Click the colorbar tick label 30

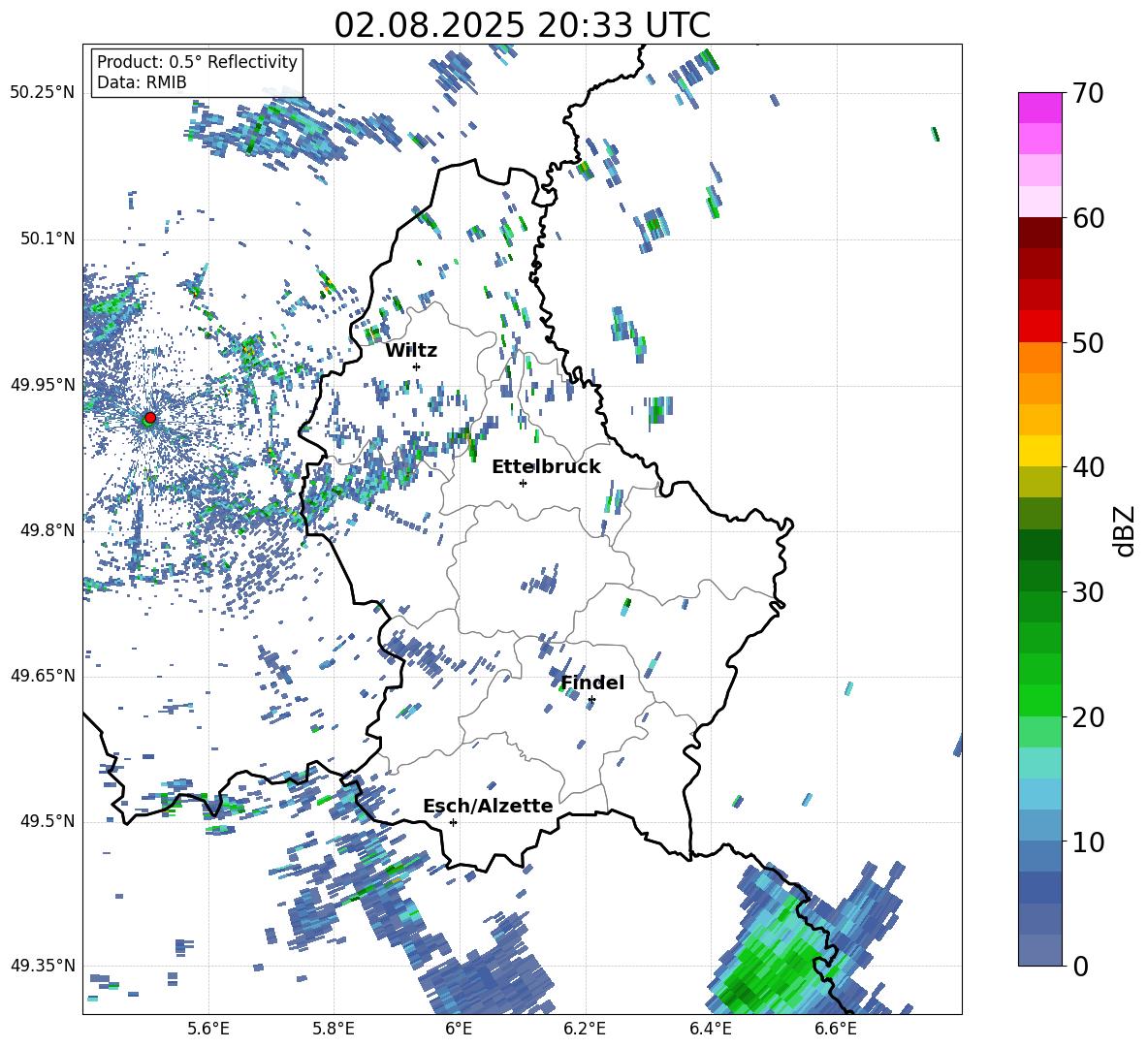pos(1087,592)
